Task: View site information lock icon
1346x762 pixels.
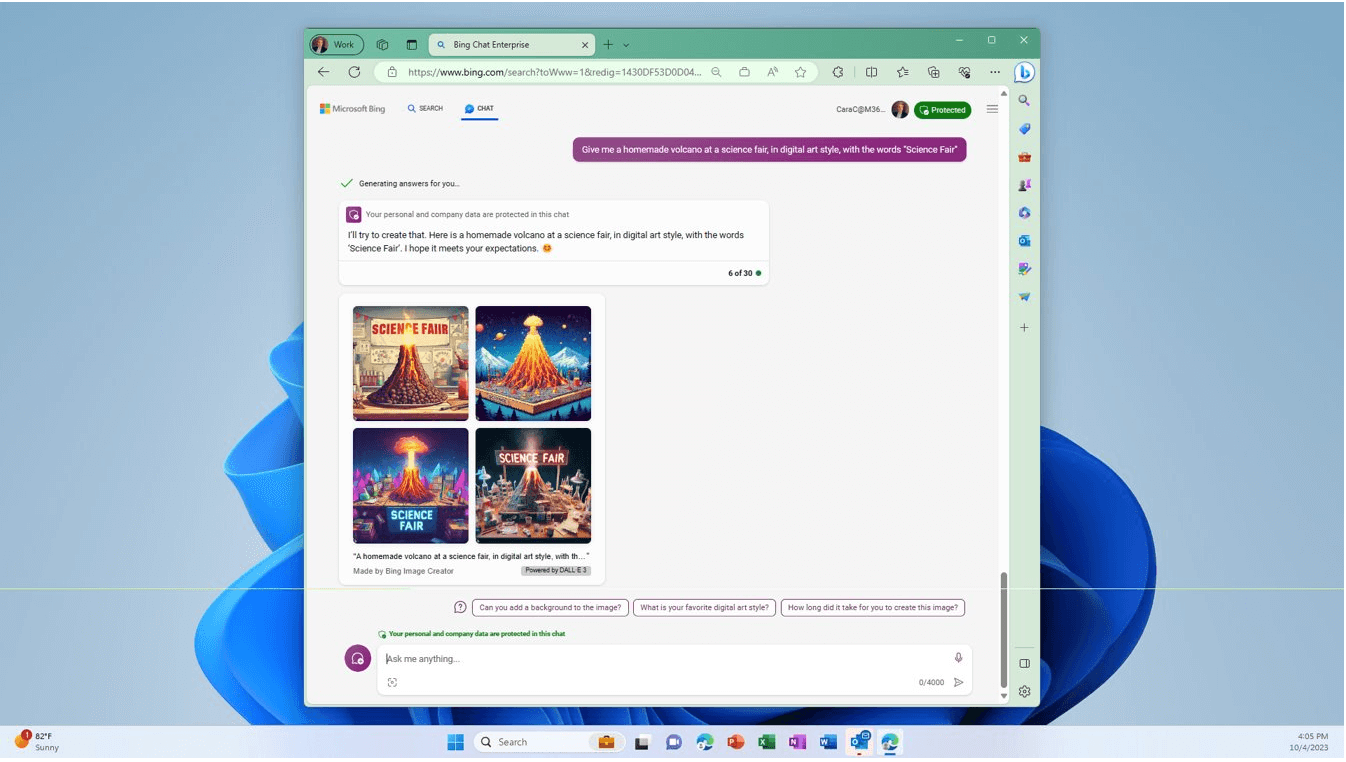Action: [392, 72]
